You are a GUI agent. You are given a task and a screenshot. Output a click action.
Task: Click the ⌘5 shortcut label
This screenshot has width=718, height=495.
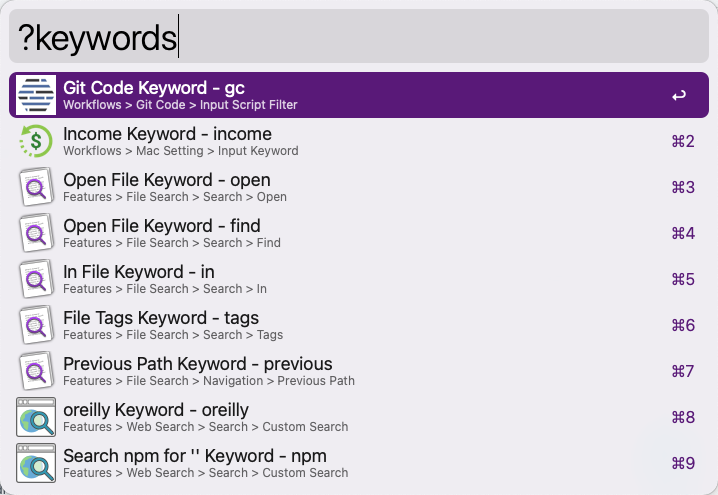click(683, 279)
